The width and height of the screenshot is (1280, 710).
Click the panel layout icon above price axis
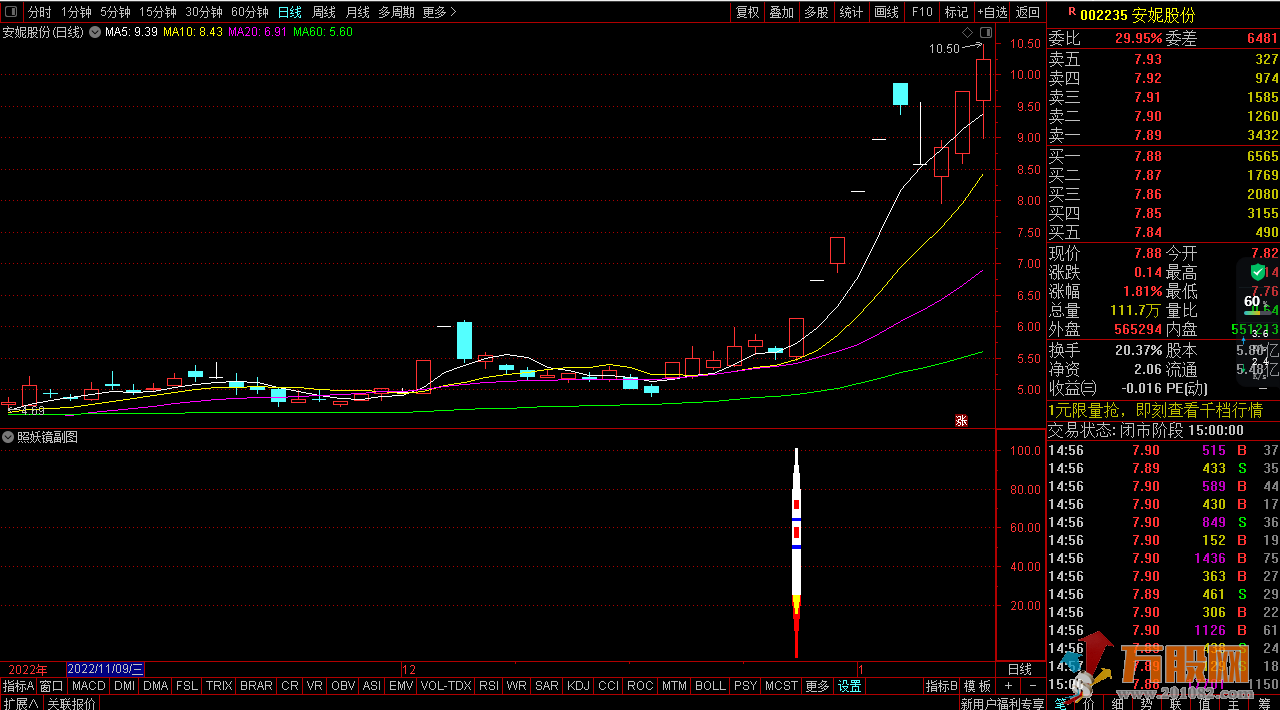point(984,33)
